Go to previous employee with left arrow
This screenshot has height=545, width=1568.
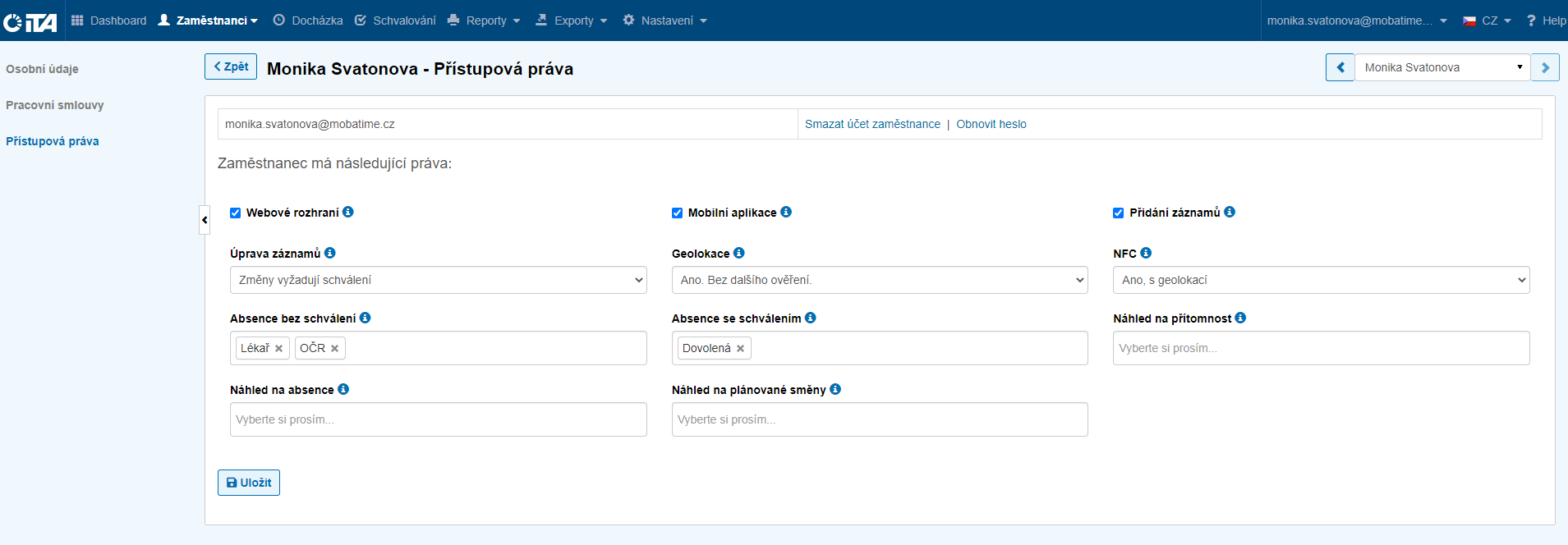pos(1340,67)
